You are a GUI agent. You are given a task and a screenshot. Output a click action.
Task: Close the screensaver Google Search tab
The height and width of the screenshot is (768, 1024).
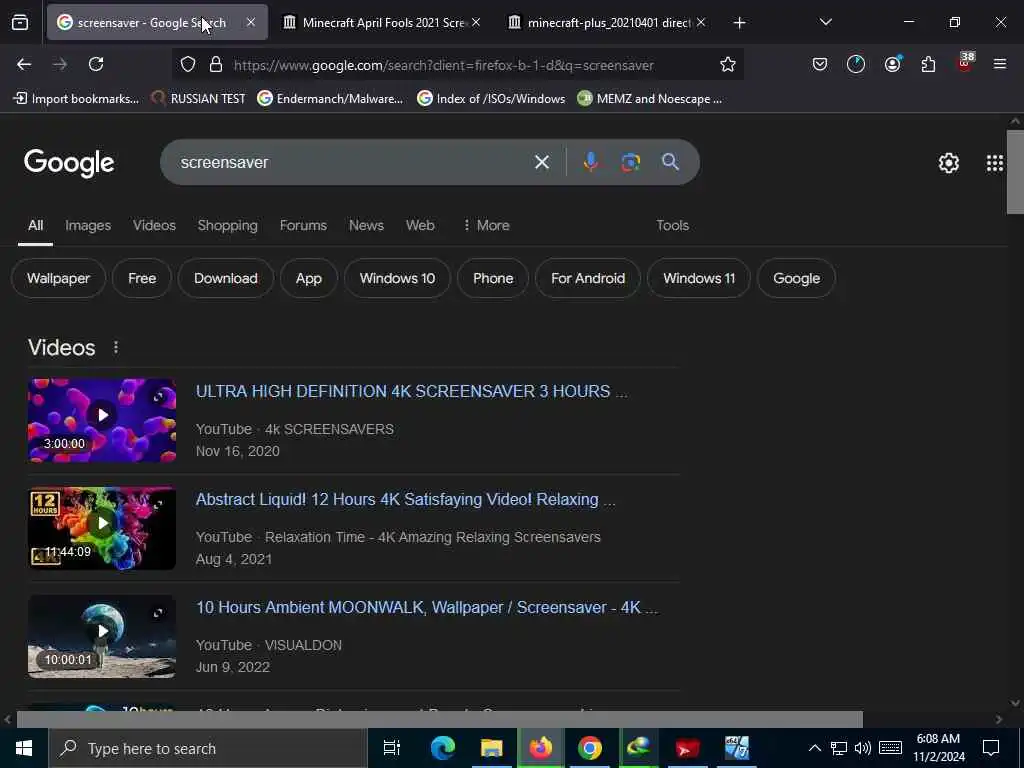pyautogui.click(x=251, y=22)
